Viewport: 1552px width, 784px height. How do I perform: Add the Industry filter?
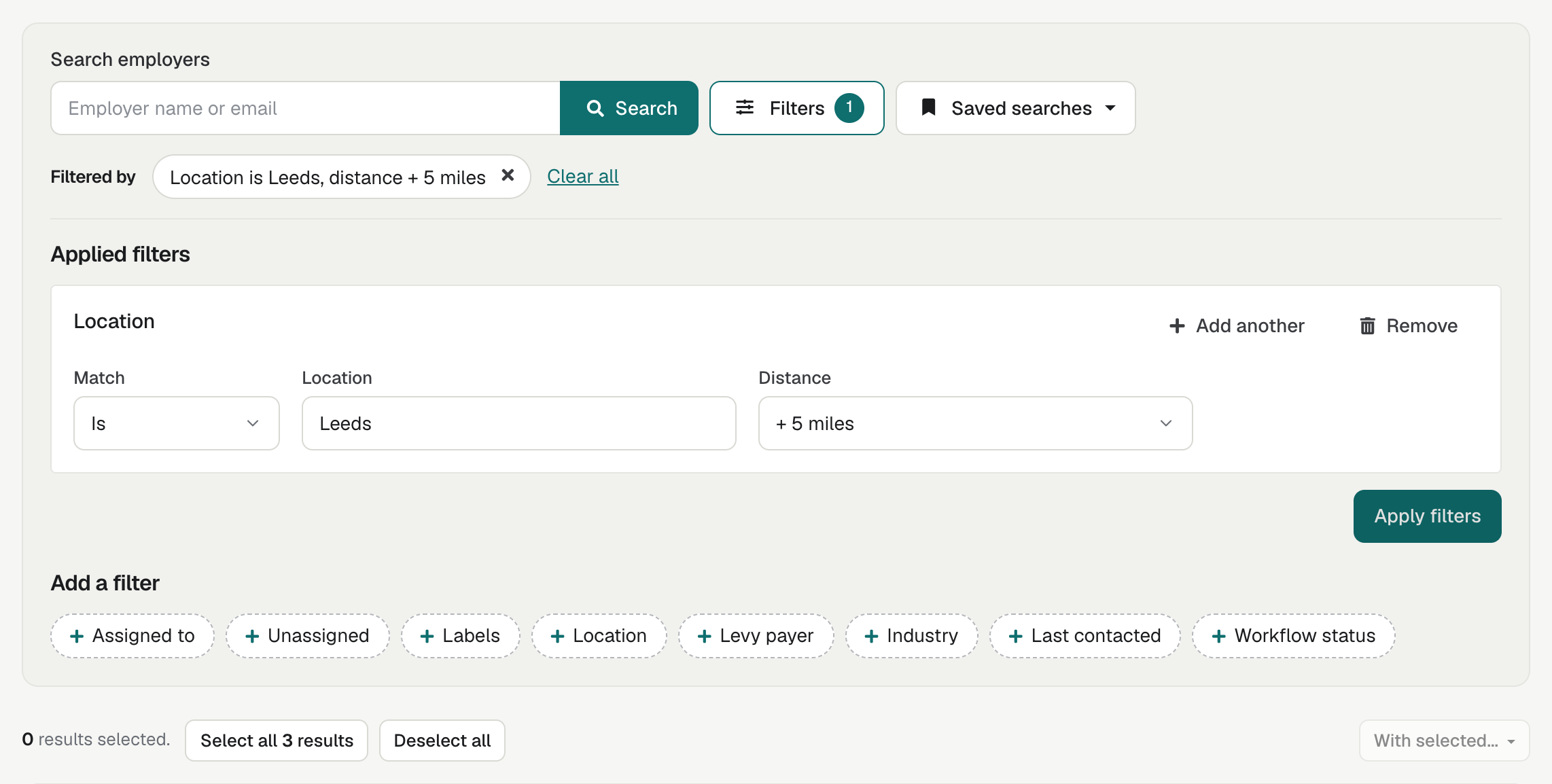coord(912,636)
